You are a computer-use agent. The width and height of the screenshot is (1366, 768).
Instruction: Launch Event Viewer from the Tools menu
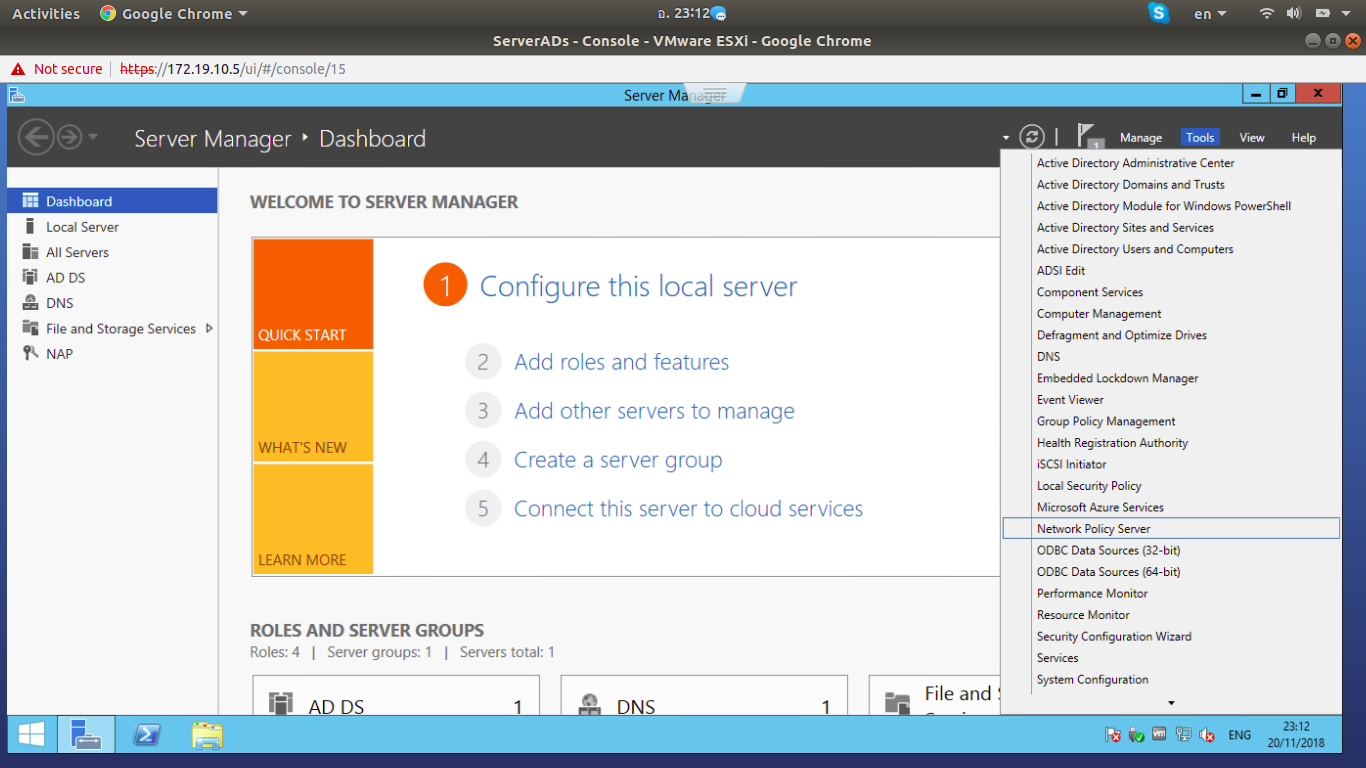tap(1171, 399)
